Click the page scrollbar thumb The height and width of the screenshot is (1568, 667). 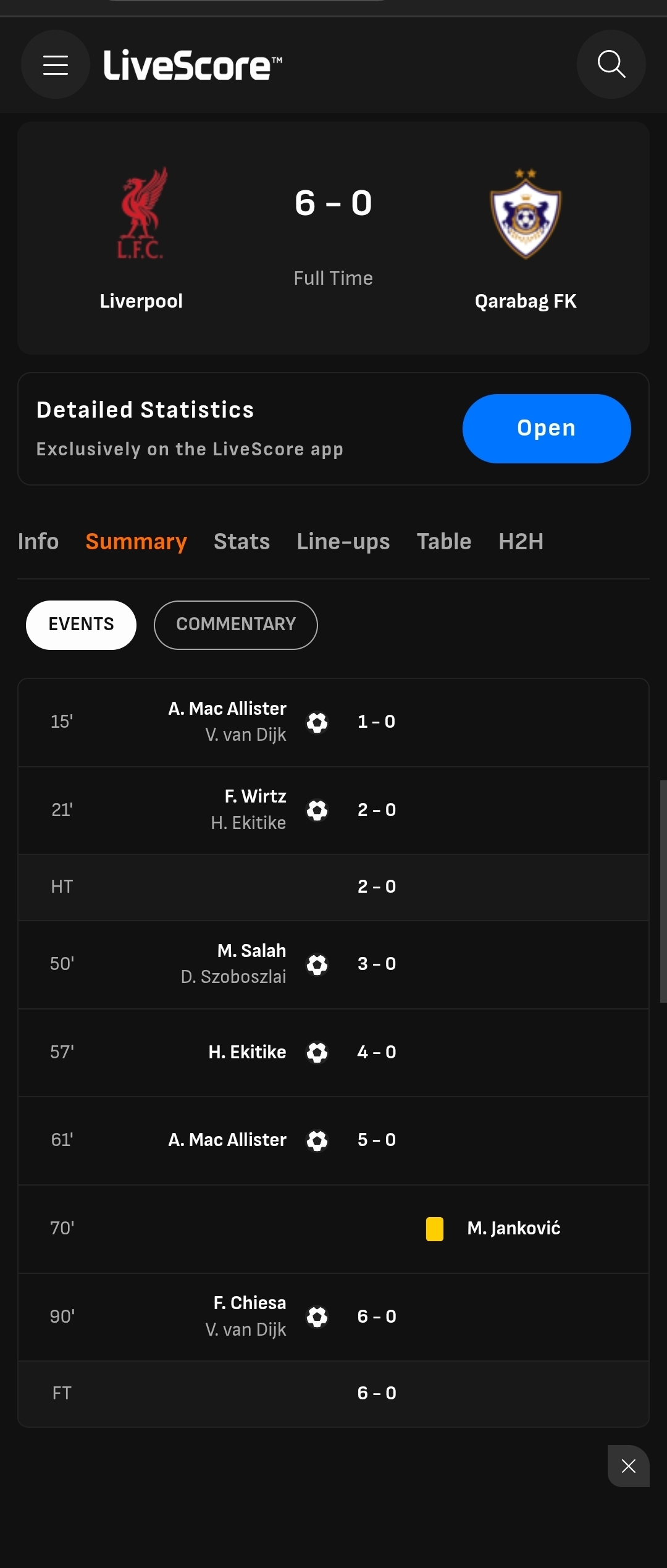[663, 891]
